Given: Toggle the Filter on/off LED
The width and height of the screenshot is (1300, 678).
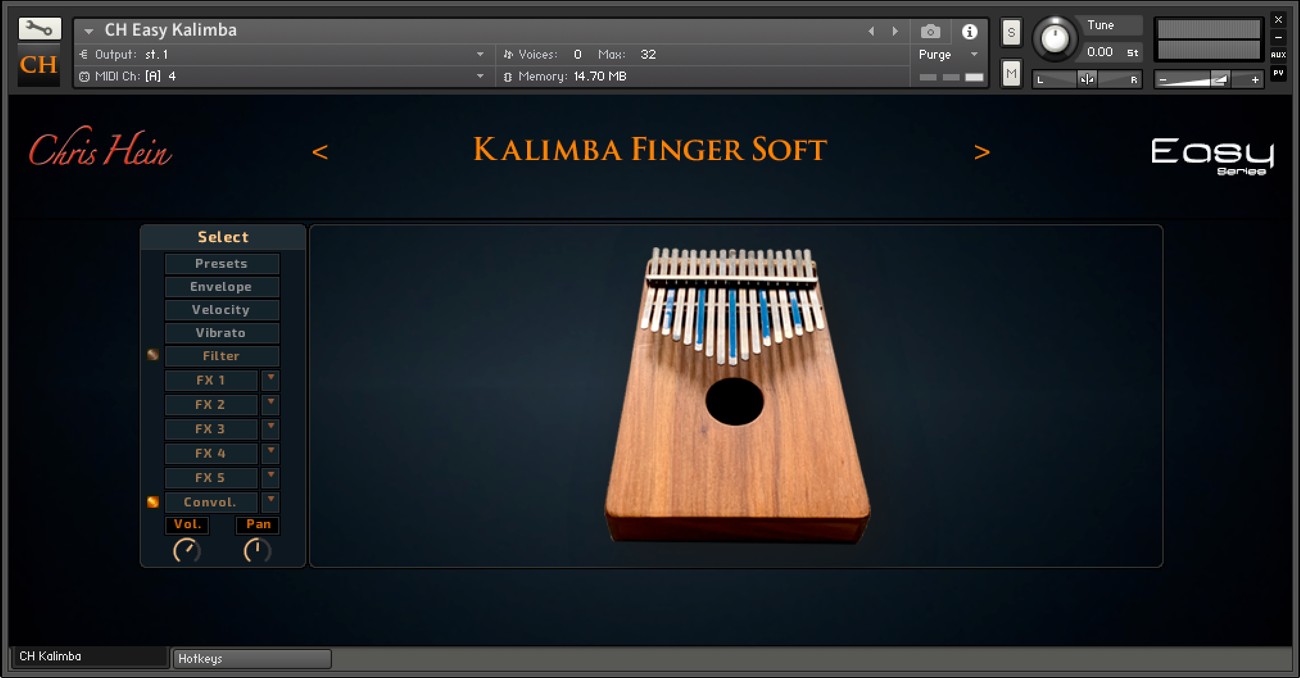Looking at the screenshot, I should (153, 355).
